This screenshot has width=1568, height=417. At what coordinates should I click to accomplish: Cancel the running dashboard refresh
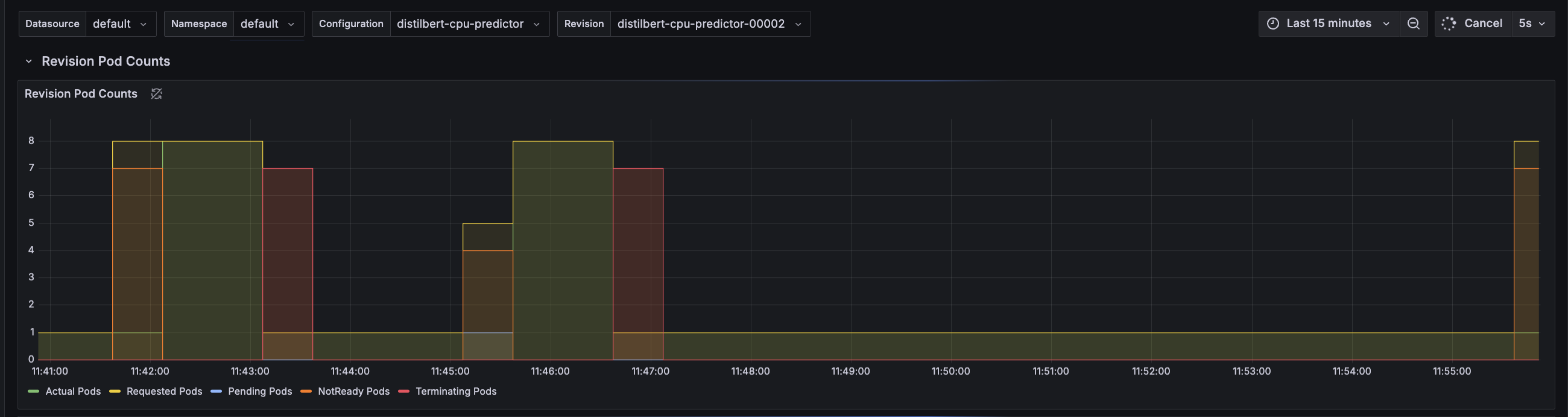coord(1473,24)
